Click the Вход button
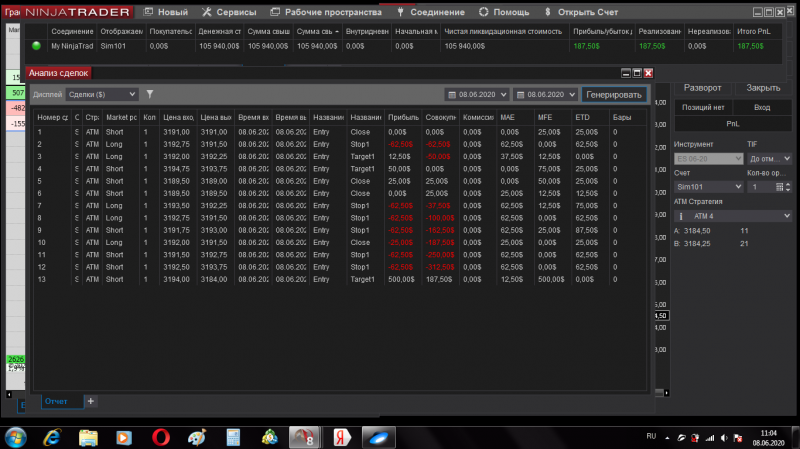This screenshot has height=449, width=800. coord(762,107)
